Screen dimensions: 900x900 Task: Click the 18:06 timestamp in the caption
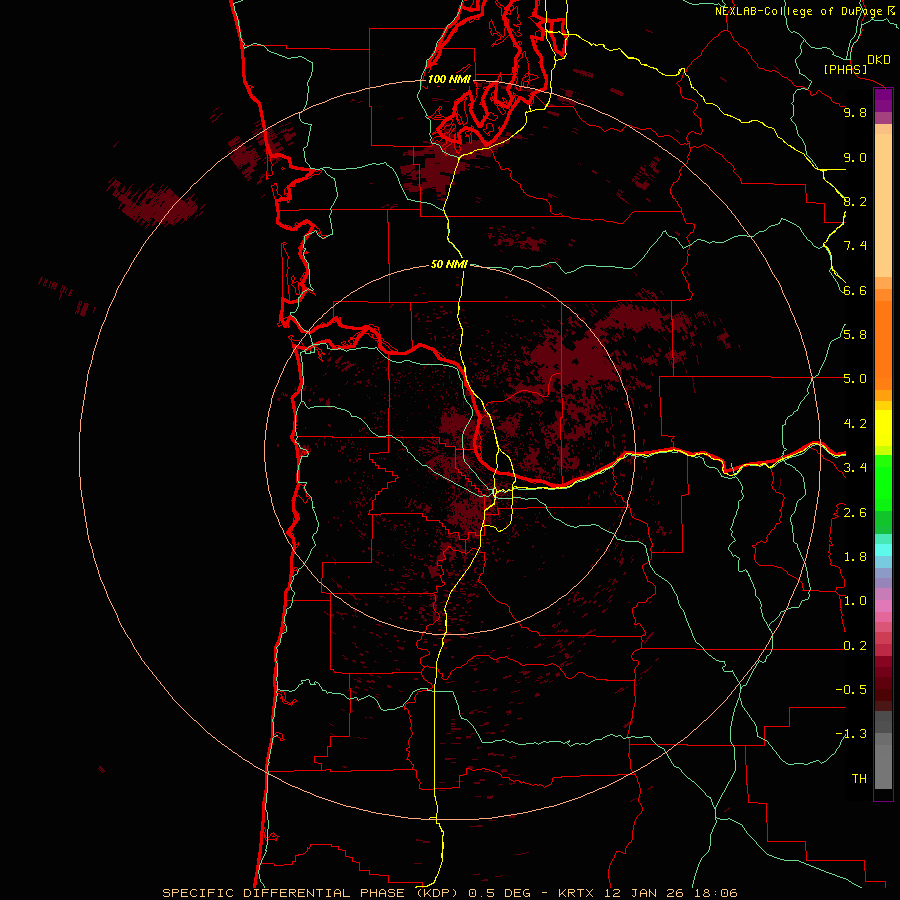coord(717,893)
